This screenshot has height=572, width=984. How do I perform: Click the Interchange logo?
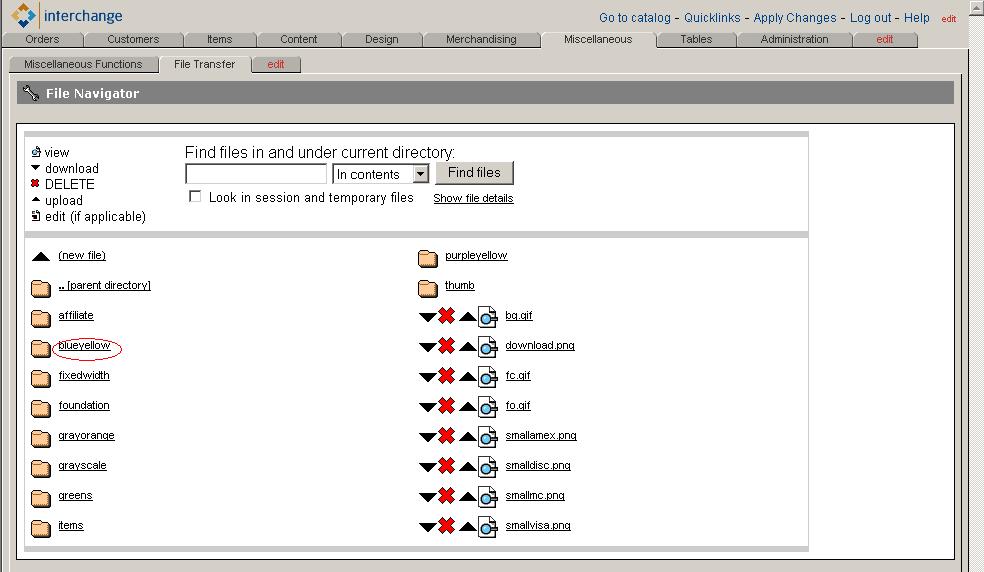point(67,16)
